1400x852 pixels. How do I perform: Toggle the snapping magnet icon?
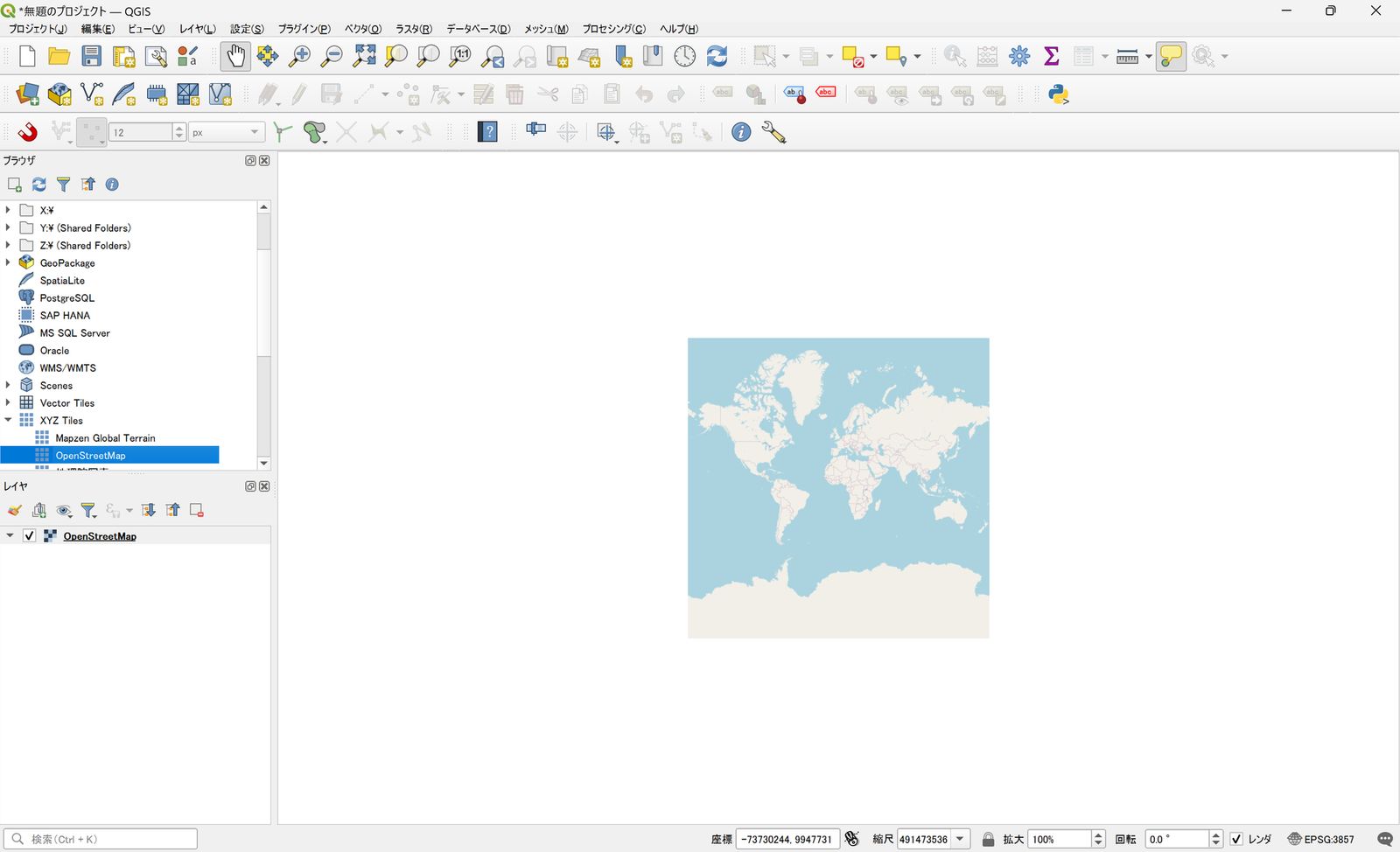(x=28, y=132)
